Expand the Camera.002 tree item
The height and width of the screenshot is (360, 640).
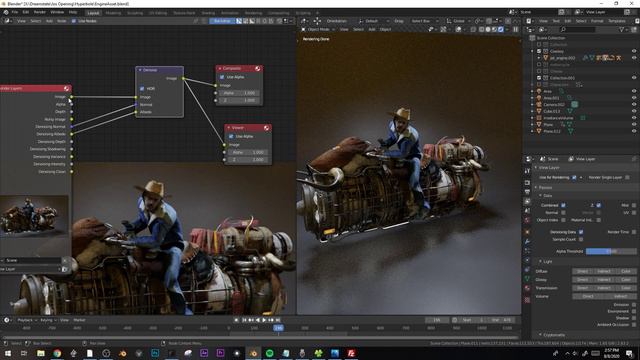pyautogui.click(x=532, y=104)
